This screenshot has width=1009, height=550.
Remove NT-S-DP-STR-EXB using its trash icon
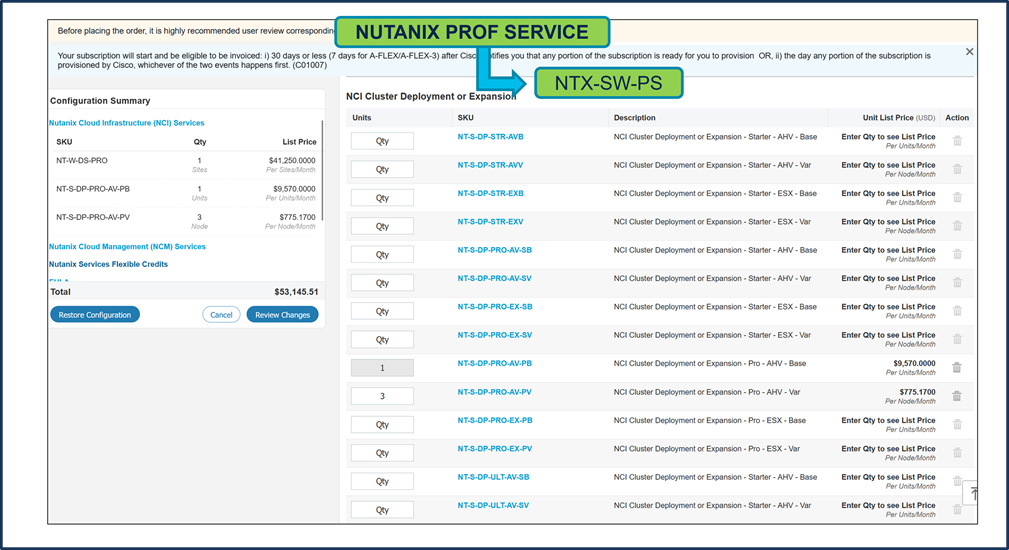pos(958,197)
